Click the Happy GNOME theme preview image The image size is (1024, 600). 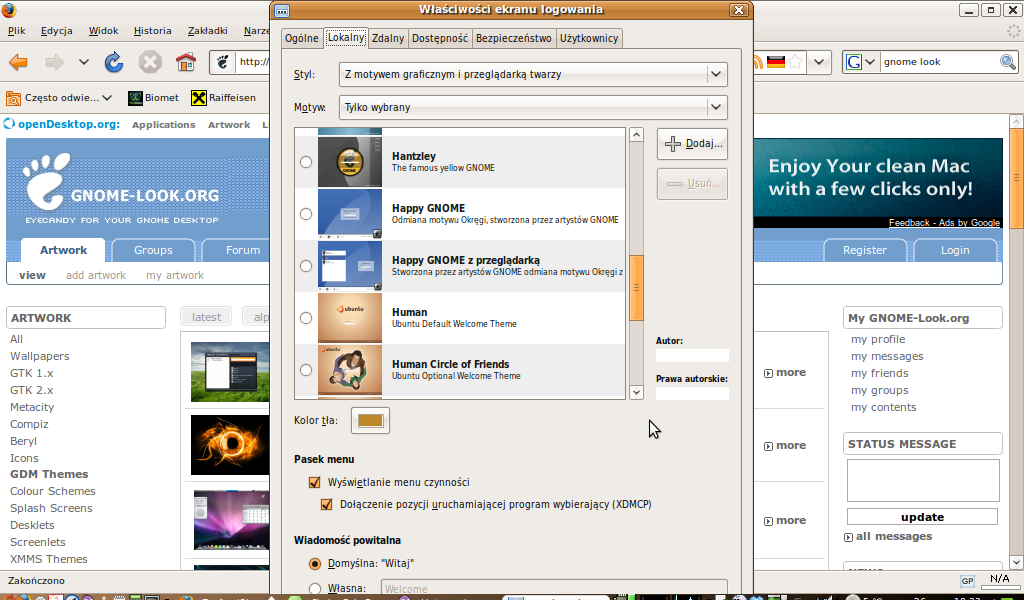tap(350, 213)
